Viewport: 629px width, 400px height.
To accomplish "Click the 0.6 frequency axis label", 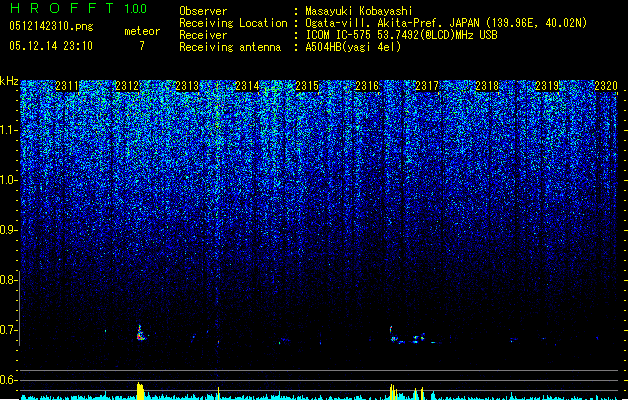I will 9,380.
